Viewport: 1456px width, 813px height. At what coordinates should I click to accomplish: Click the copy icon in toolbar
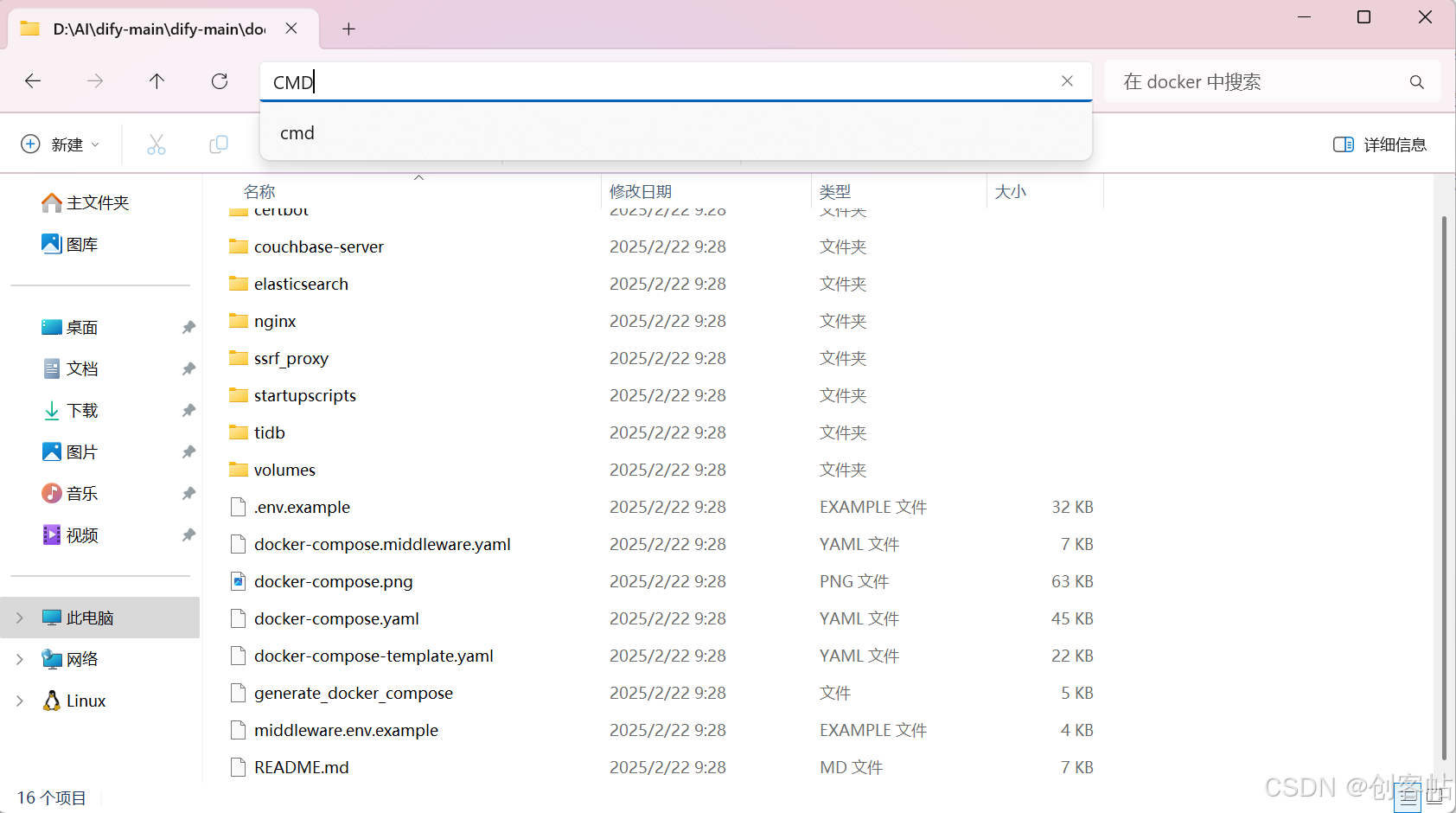pyautogui.click(x=219, y=144)
